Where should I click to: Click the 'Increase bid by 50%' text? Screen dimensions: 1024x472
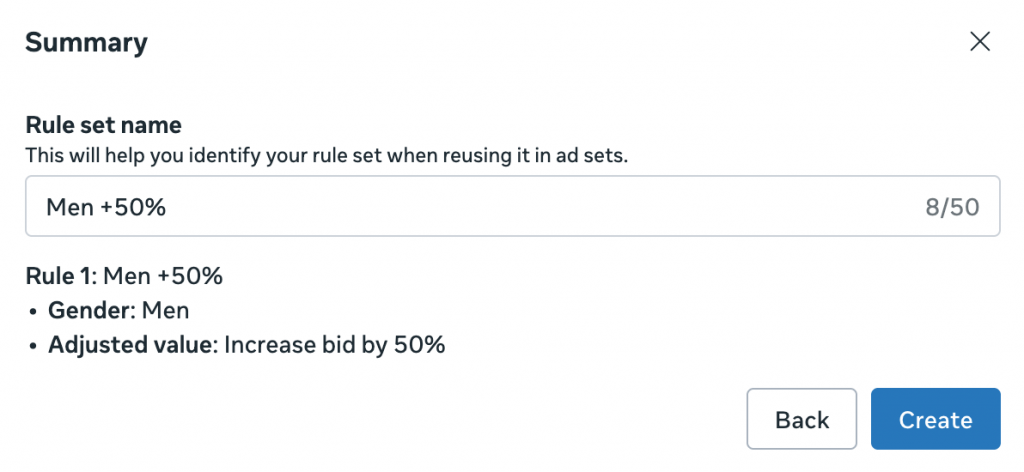pos(334,346)
